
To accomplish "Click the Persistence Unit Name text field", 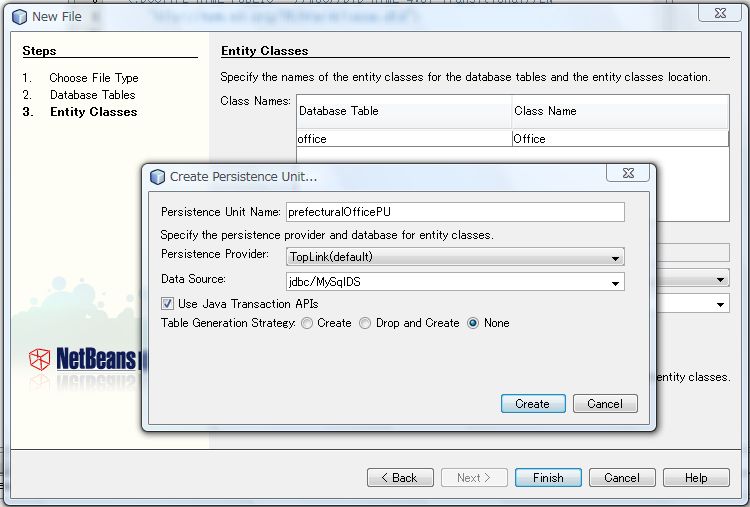I will [455, 212].
